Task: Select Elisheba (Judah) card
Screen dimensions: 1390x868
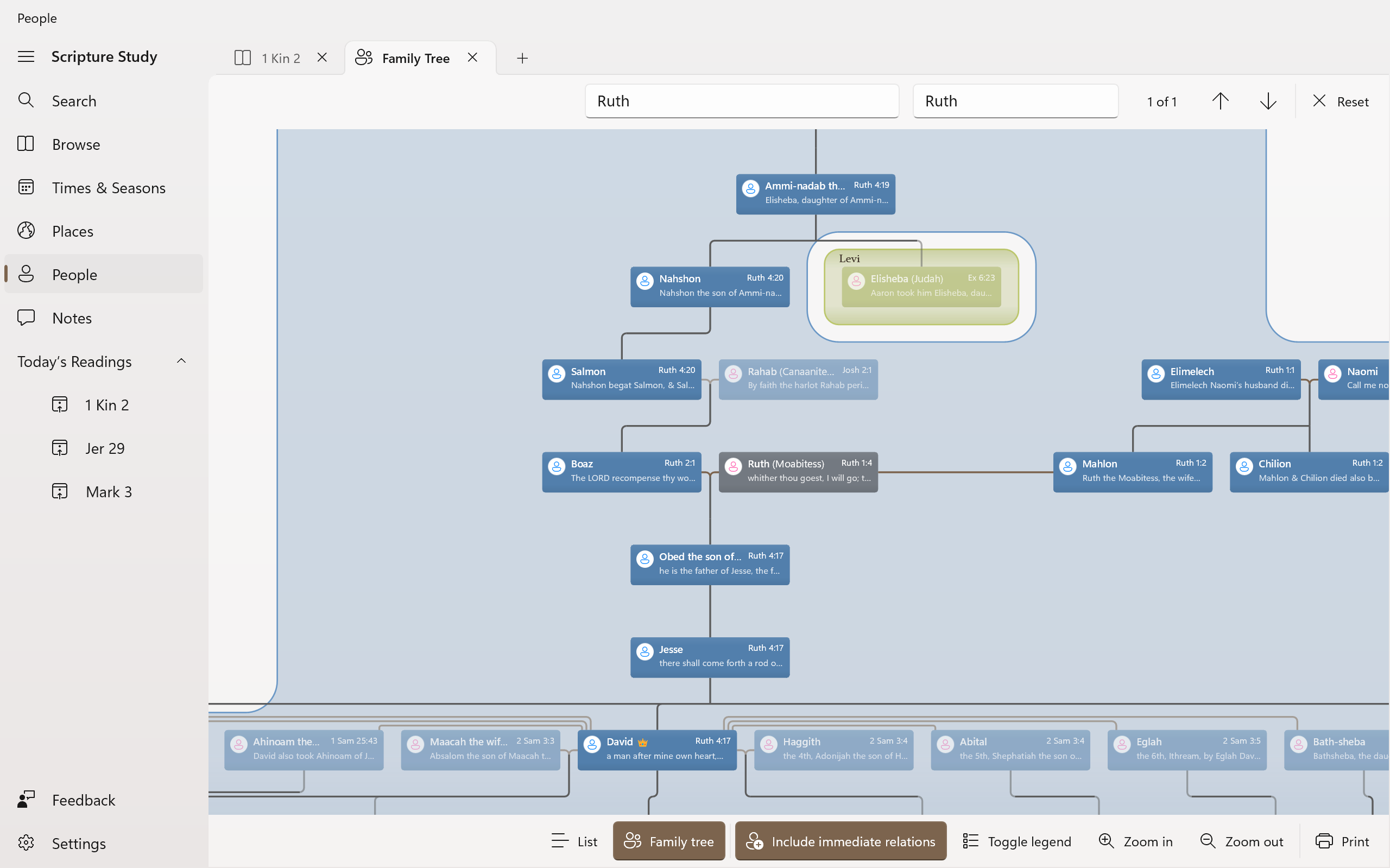Action: pyautogui.click(x=921, y=287)
